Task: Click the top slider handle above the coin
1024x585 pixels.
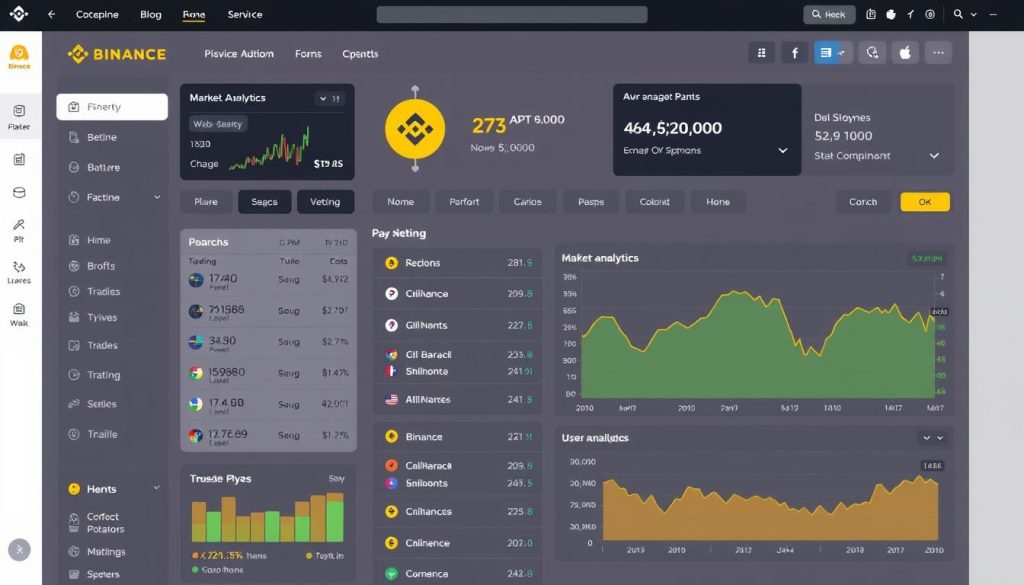Action: 415,88
